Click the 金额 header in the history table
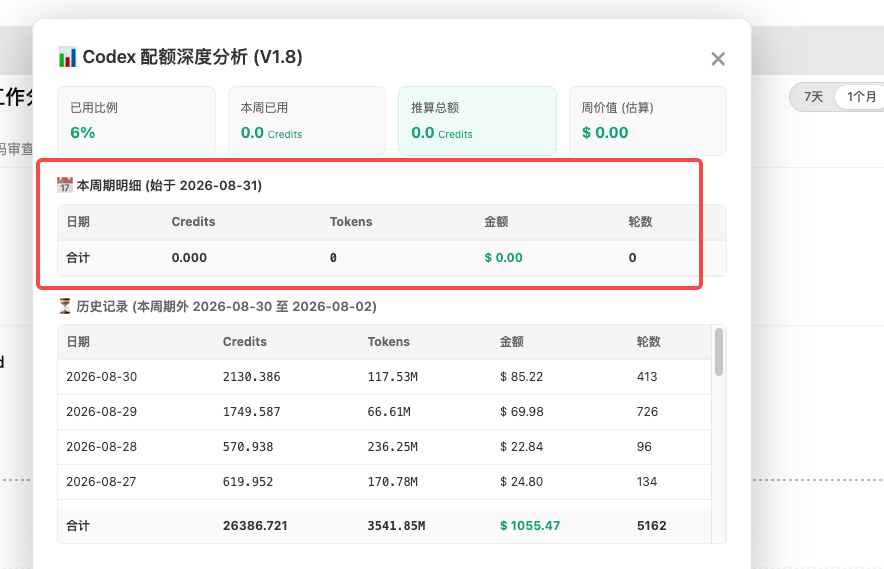Image resolution: width=884 pixels, height=569 pixels. 512,342
